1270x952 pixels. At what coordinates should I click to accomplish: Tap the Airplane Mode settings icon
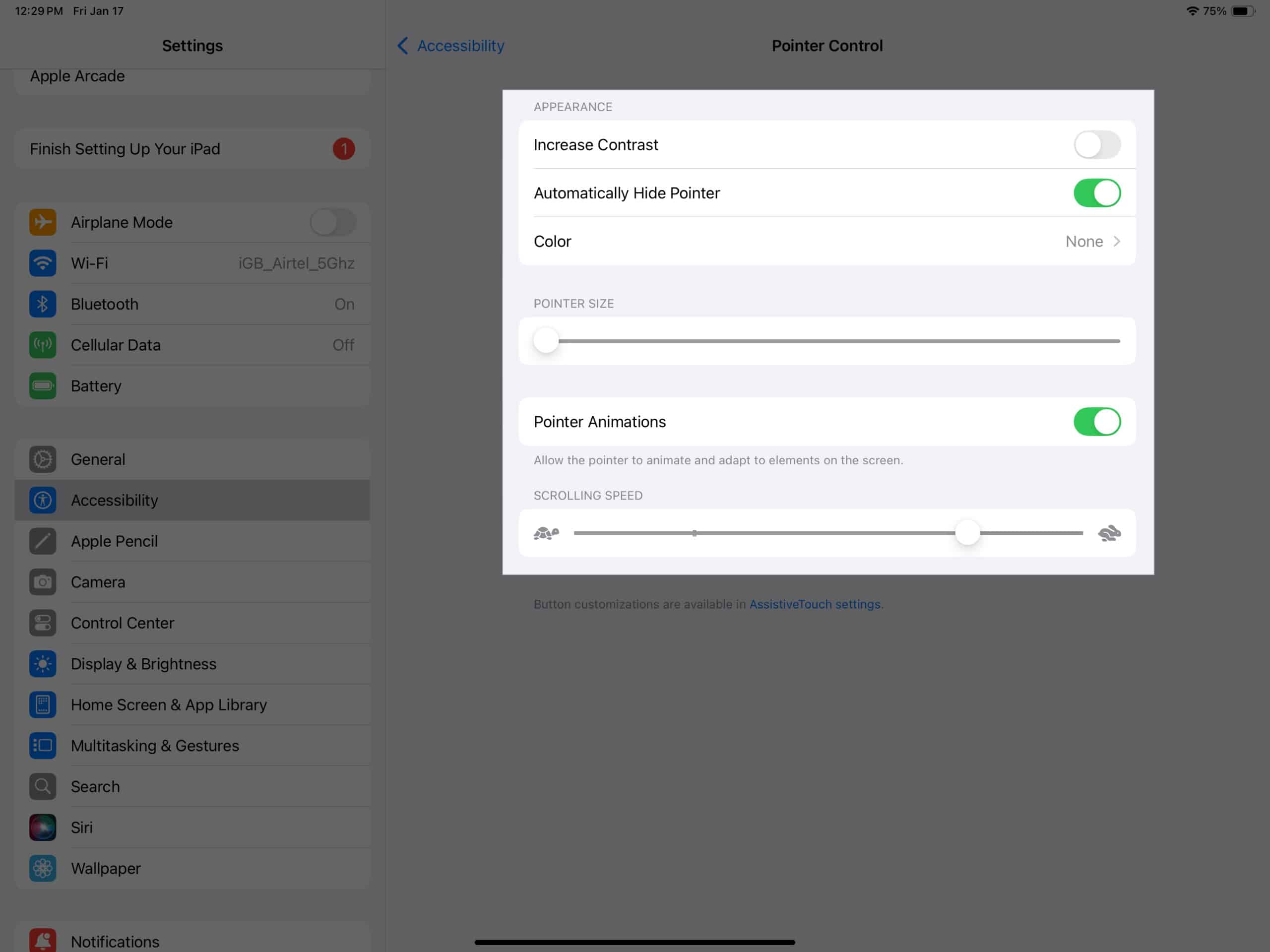(x=44, y=222)
